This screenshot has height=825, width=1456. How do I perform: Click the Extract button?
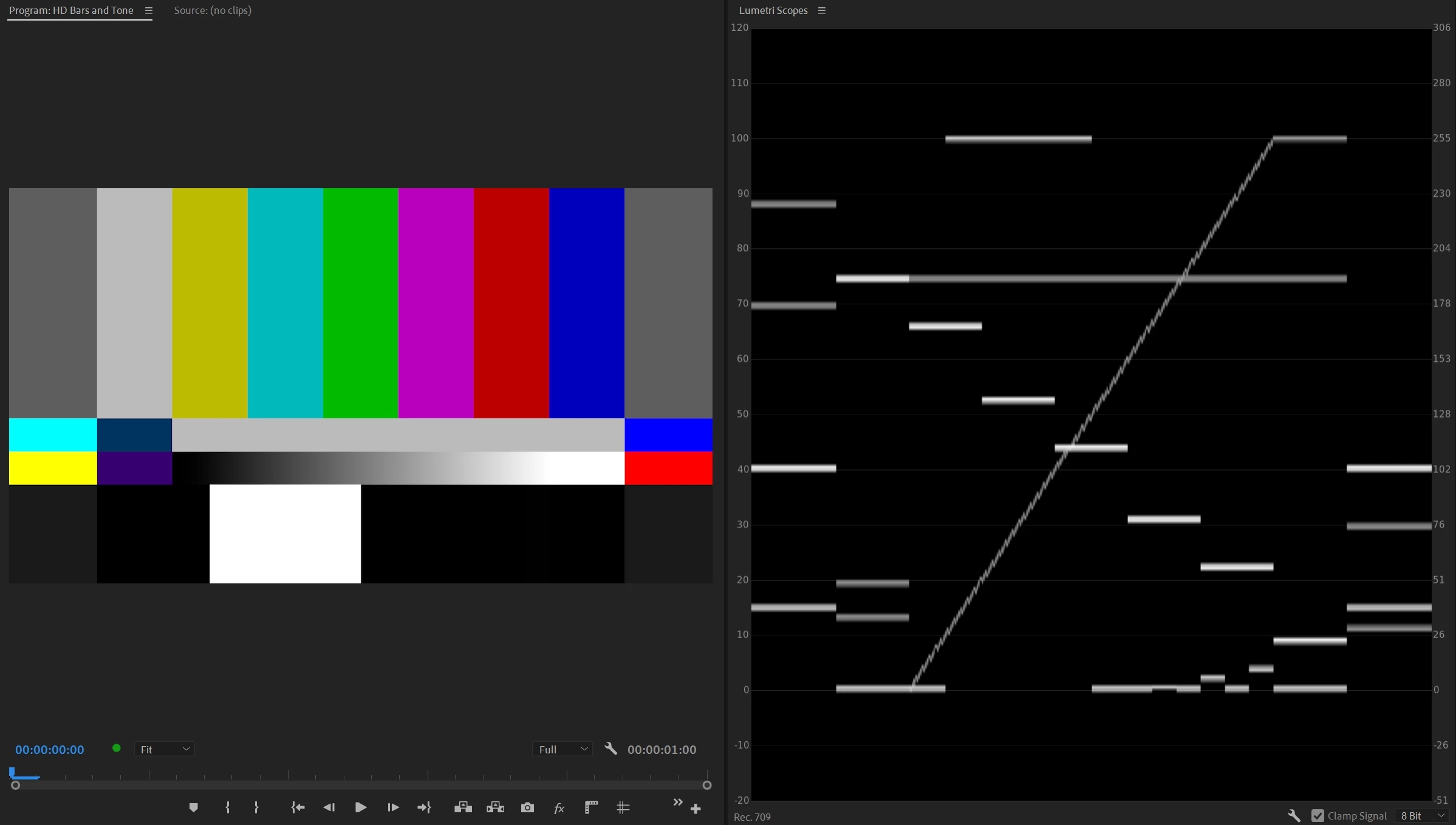pos(495,807)
